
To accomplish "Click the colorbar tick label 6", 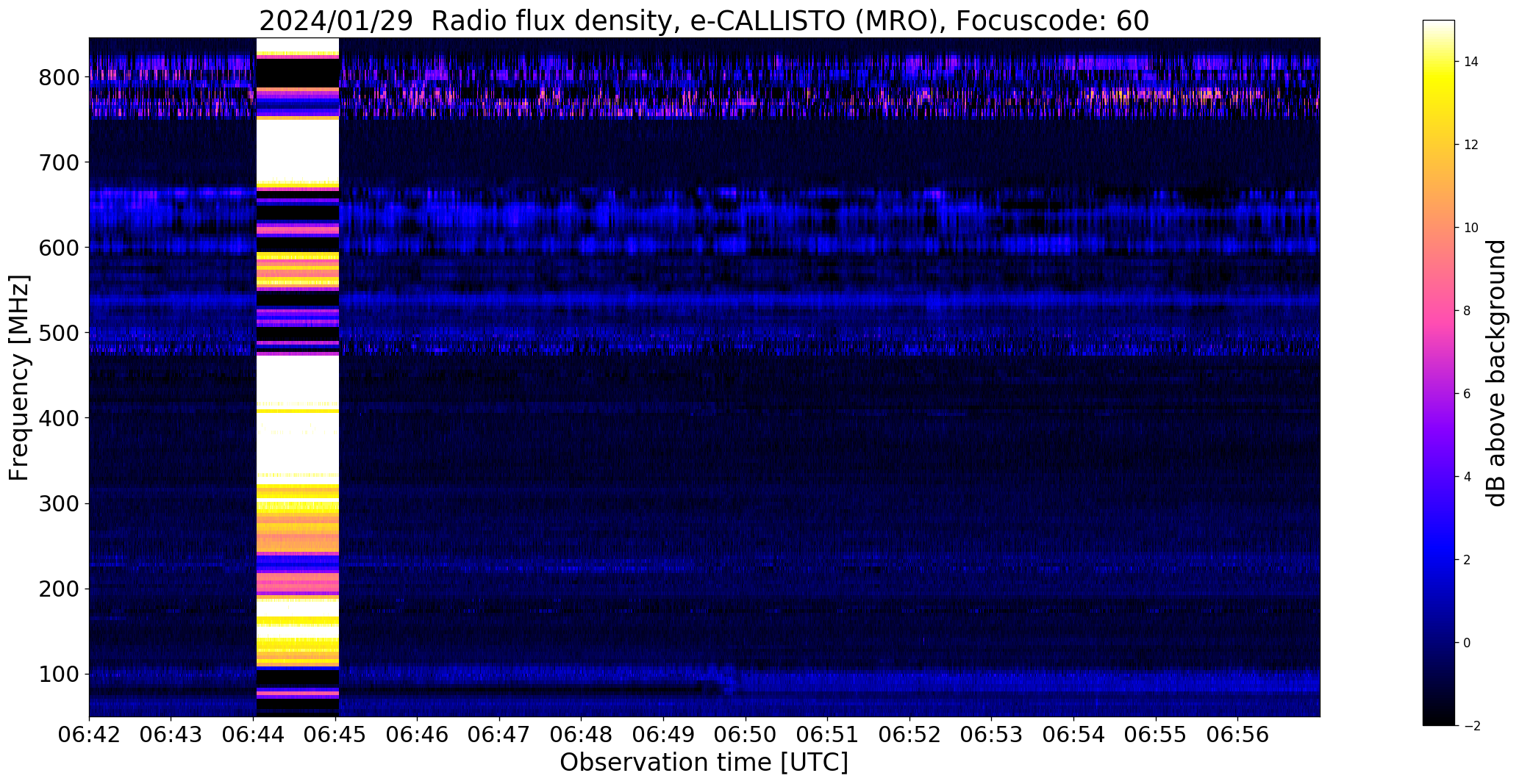I will tap(1468, 394).
